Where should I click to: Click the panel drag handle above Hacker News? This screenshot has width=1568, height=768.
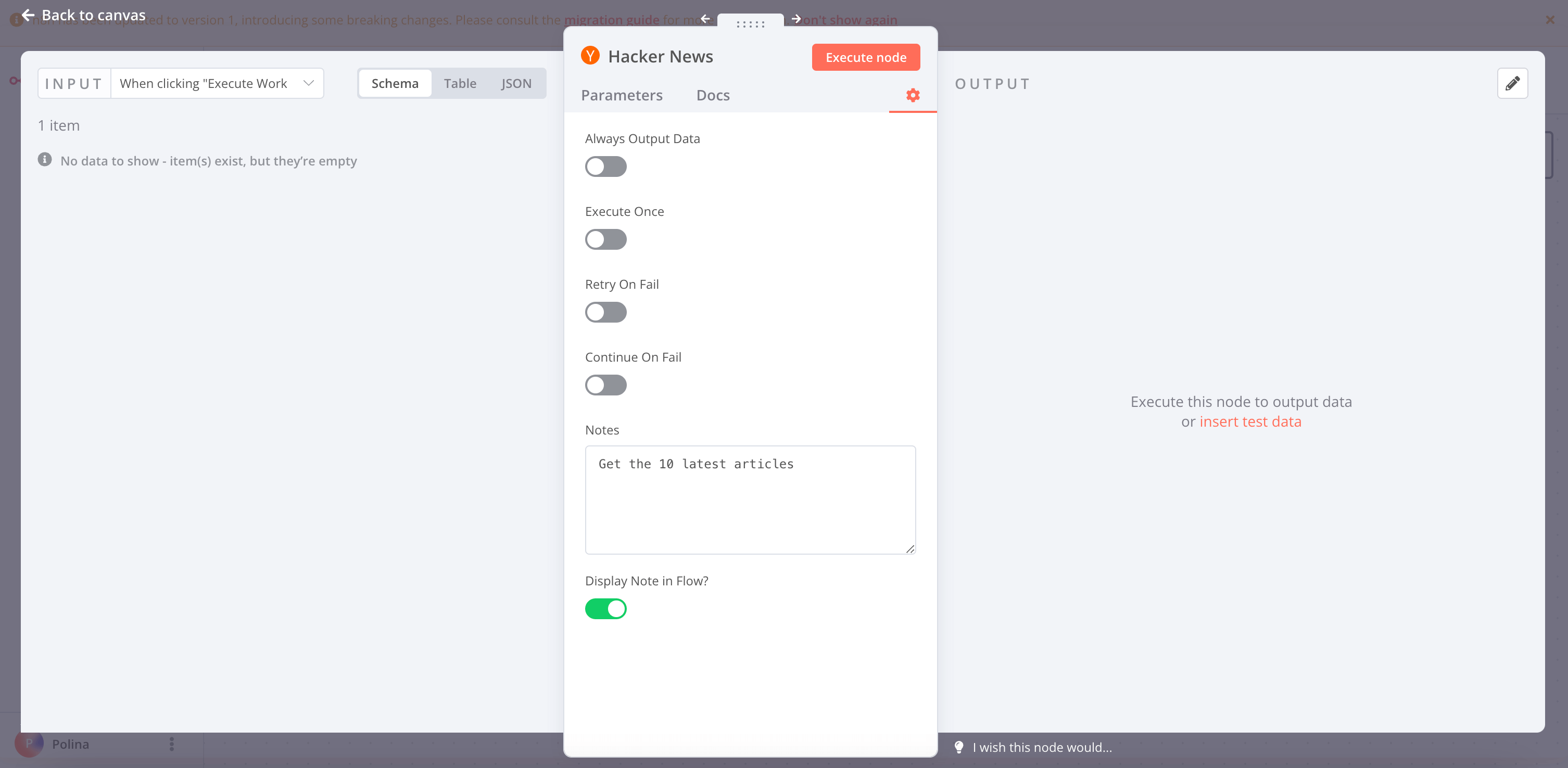(751, 25)
